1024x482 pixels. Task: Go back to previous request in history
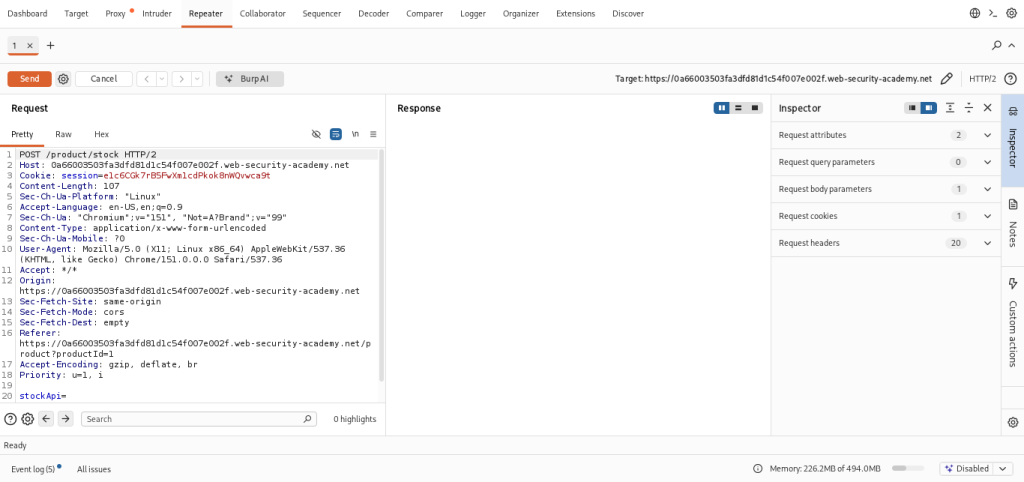146,79
